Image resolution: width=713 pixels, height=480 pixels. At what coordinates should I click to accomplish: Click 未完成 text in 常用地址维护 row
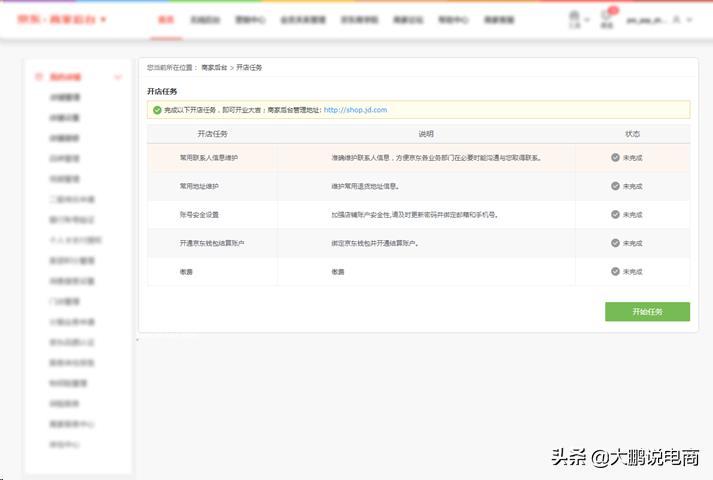633,186
